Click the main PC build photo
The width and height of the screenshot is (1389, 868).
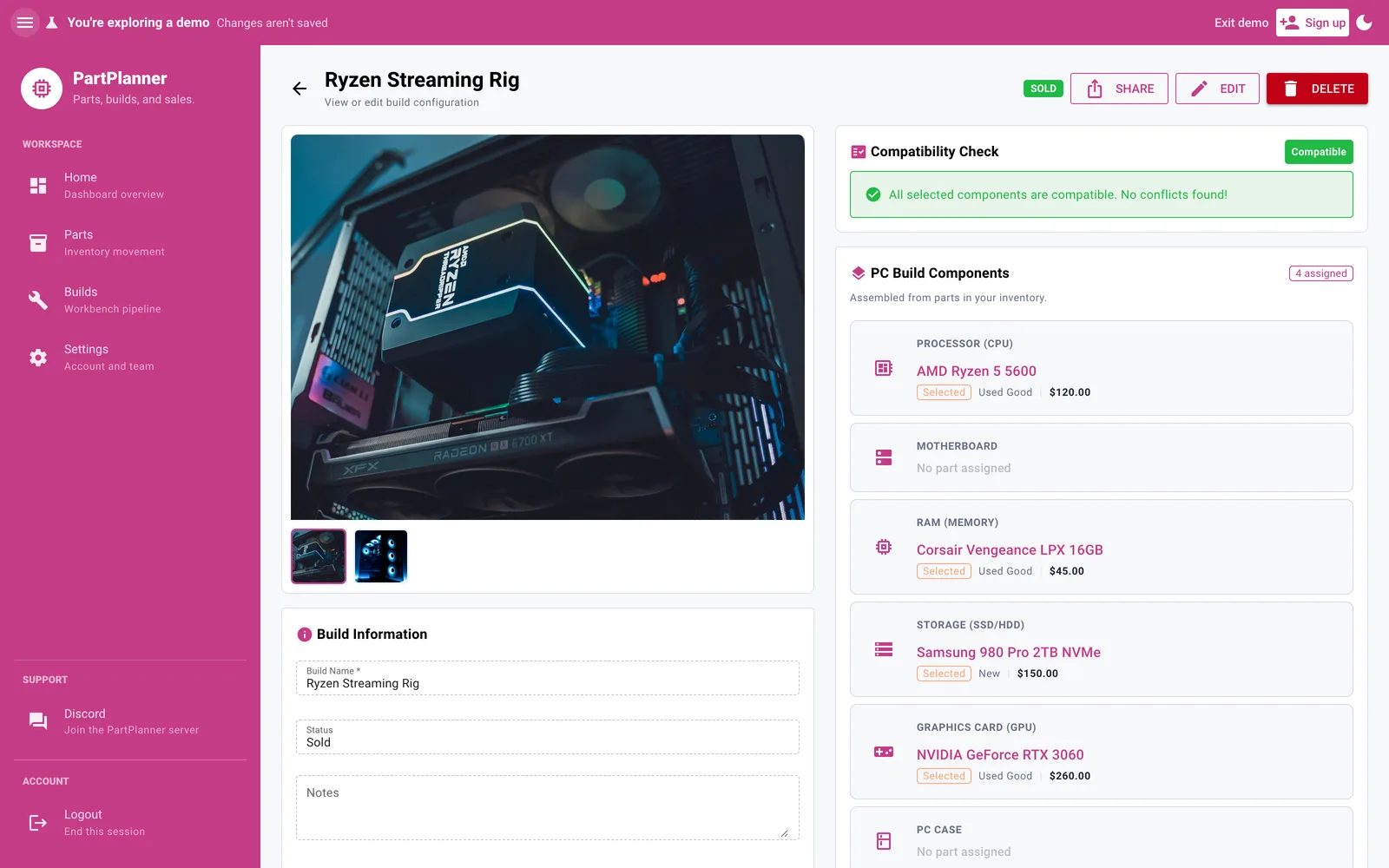tap(548, 327)
